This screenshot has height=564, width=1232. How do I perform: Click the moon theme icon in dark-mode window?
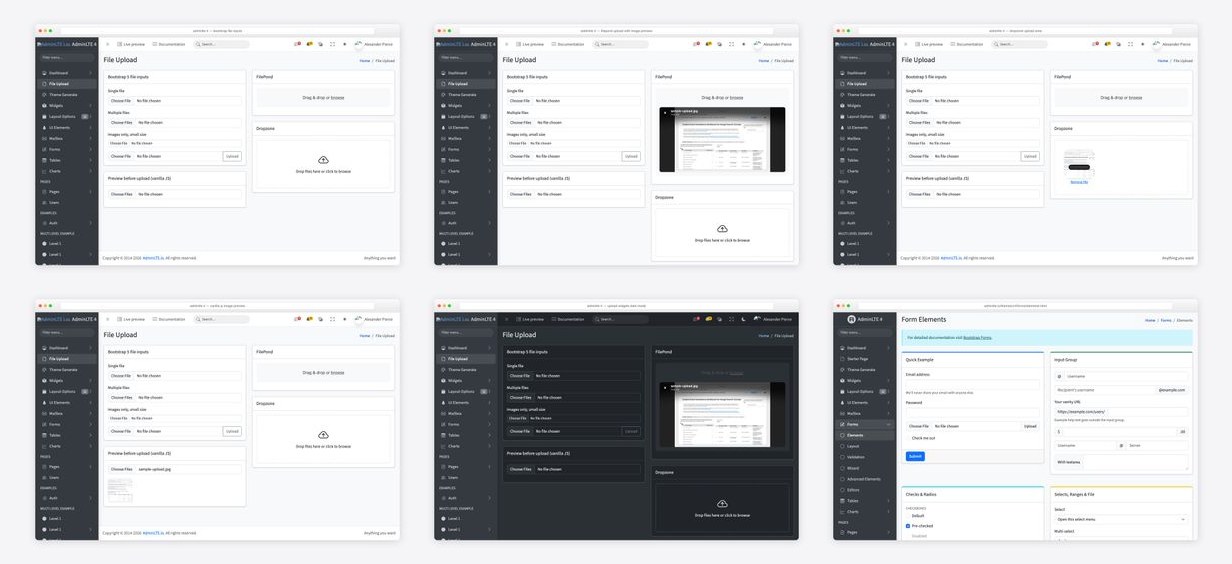click(743, 319)
